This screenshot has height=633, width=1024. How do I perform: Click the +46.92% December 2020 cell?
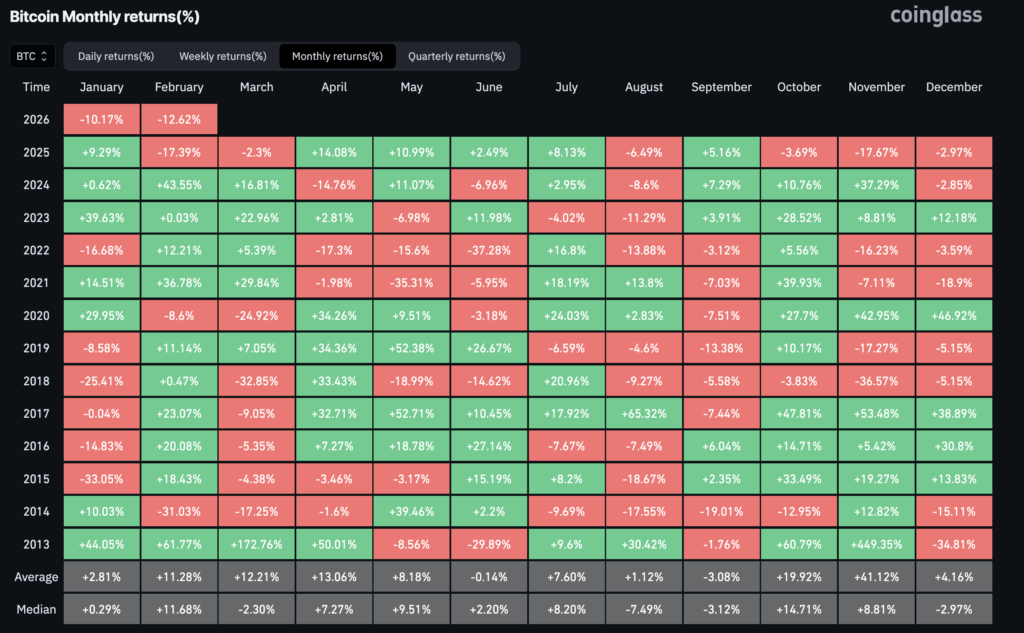[953, 315]
